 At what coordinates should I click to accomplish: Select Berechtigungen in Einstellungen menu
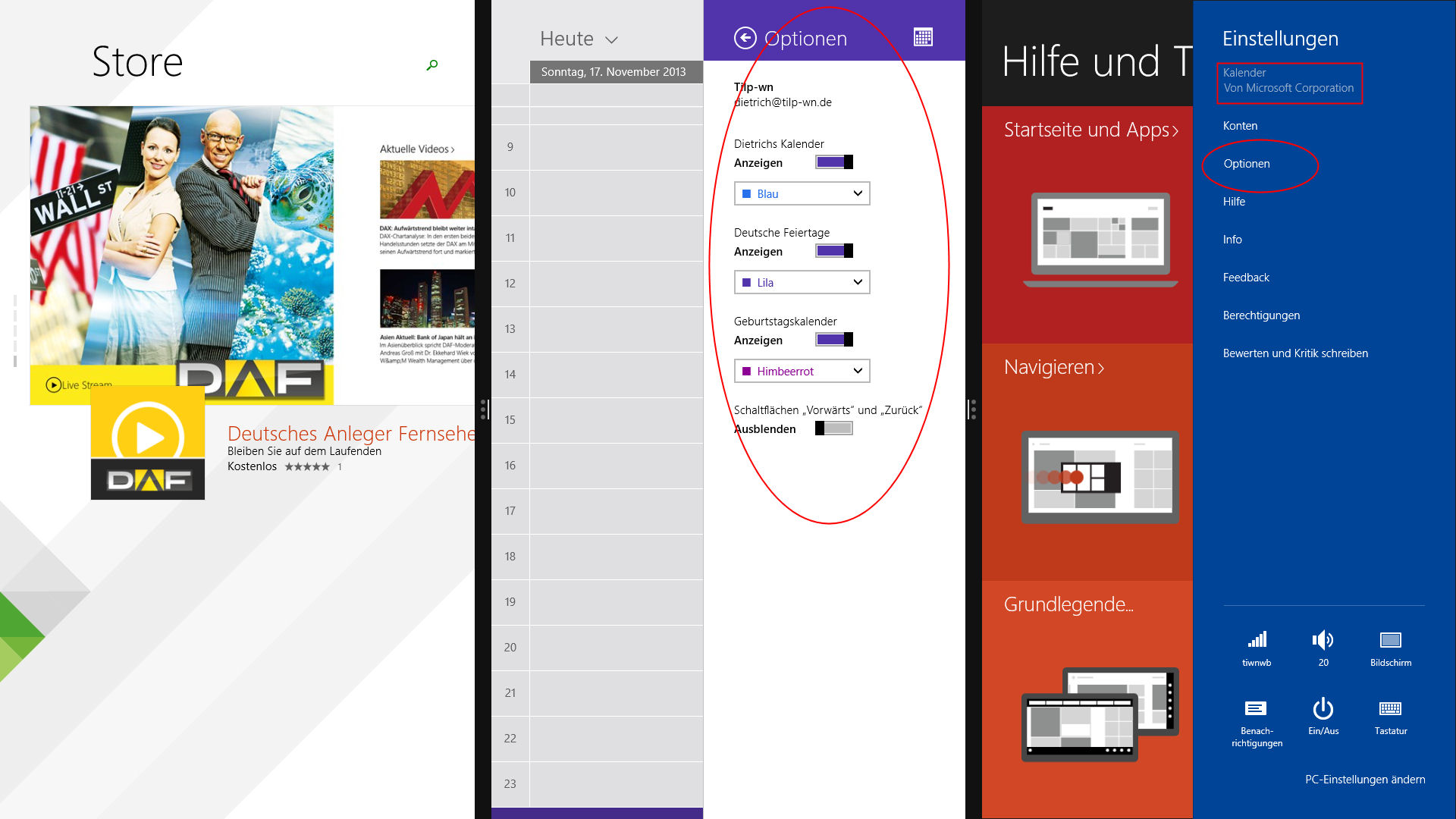(1261, 315)
